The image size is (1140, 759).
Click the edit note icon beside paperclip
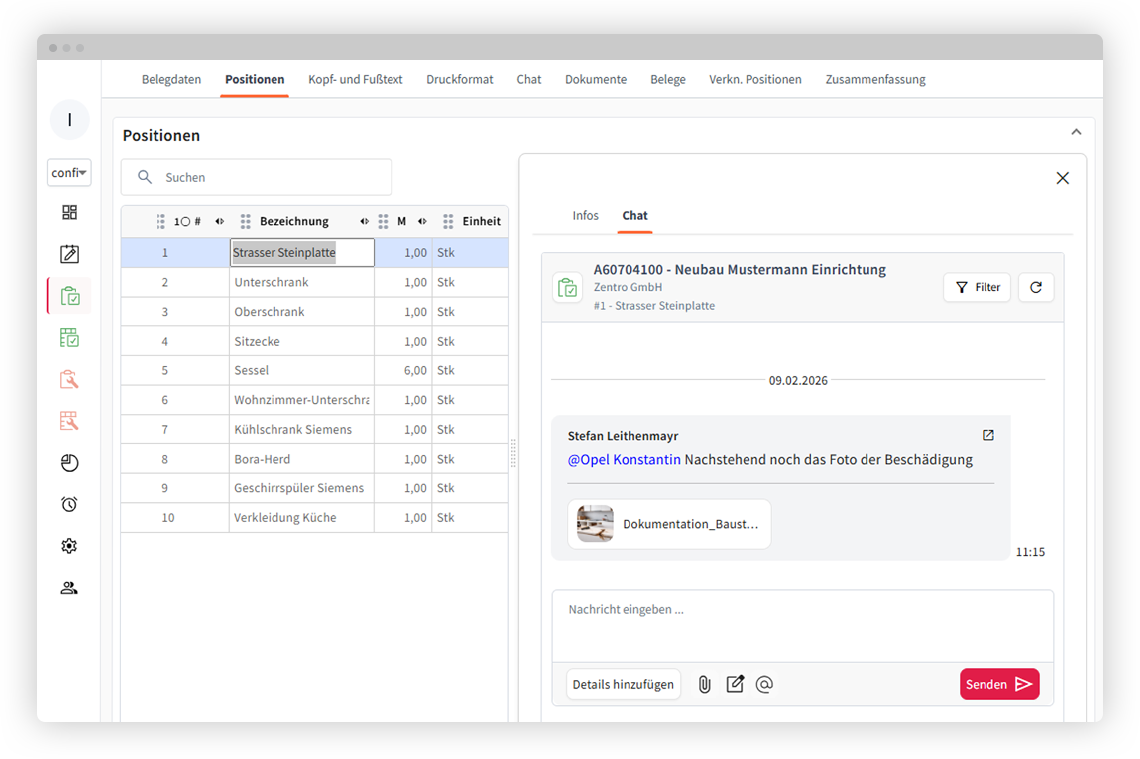click(x=735, y=685)
